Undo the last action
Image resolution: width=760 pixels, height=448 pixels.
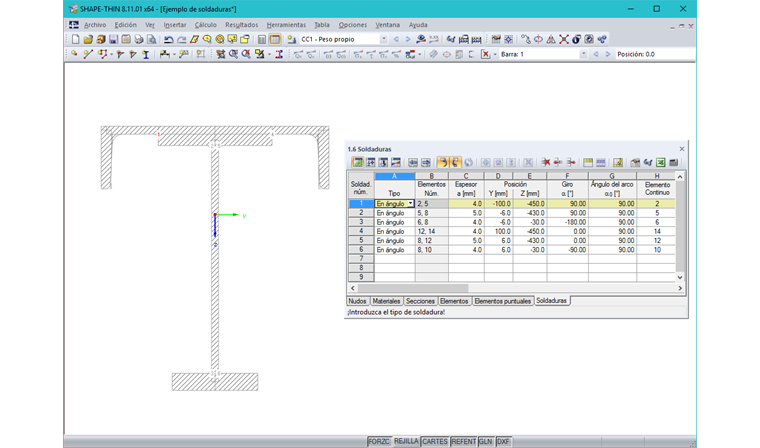click(168, 39)
